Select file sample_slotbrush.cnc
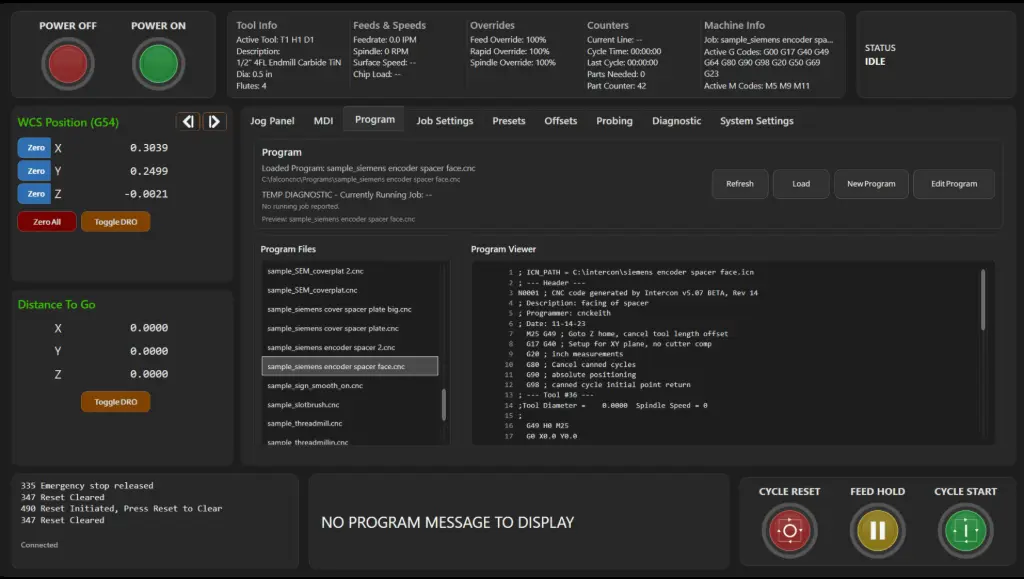Screen dimensions: 1024x579 tap(350, 405)
